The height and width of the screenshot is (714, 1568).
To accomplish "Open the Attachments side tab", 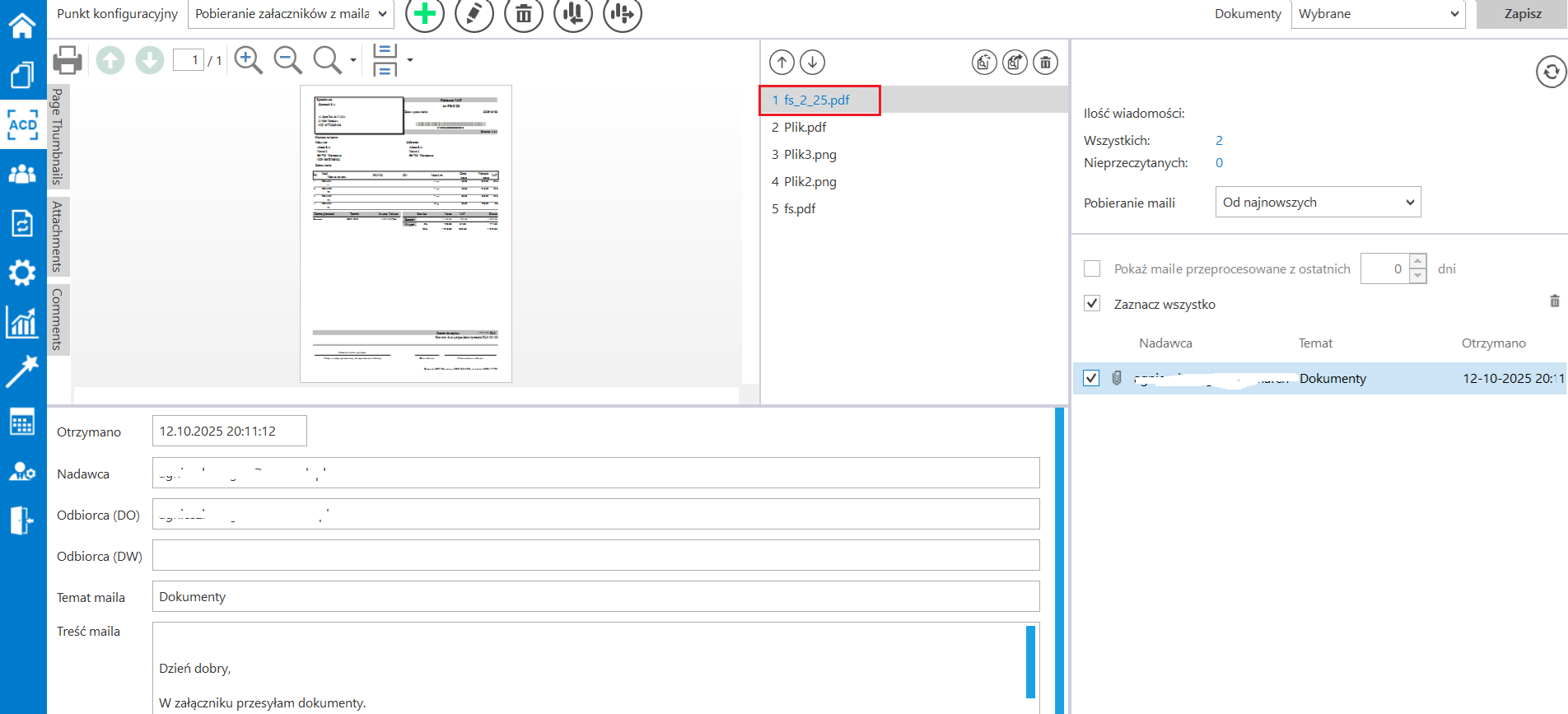I will 58,236.
